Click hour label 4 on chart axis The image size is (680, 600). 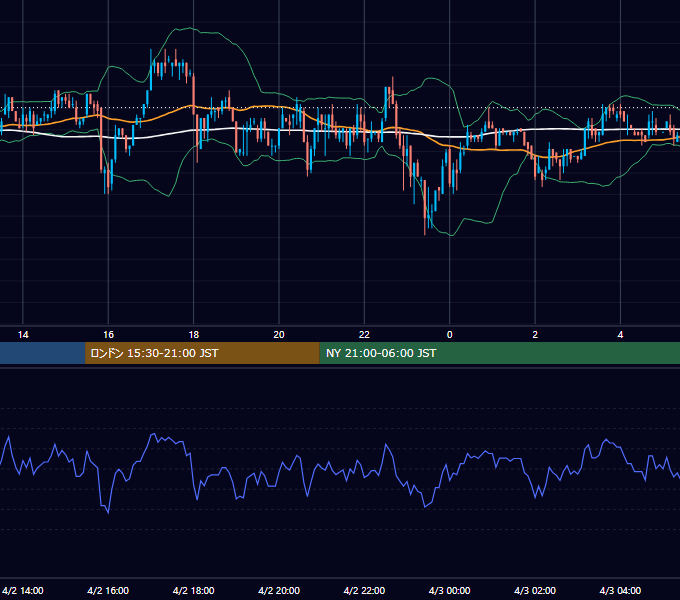[x=621, y=335]
